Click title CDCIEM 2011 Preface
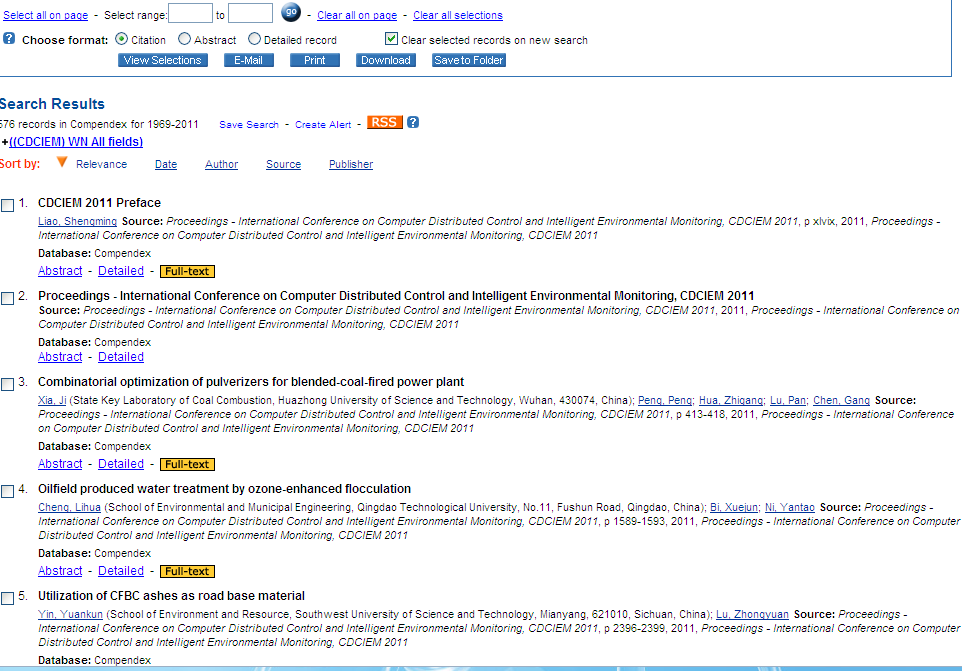This screenshot has height=671, width=962. [99, 203]
